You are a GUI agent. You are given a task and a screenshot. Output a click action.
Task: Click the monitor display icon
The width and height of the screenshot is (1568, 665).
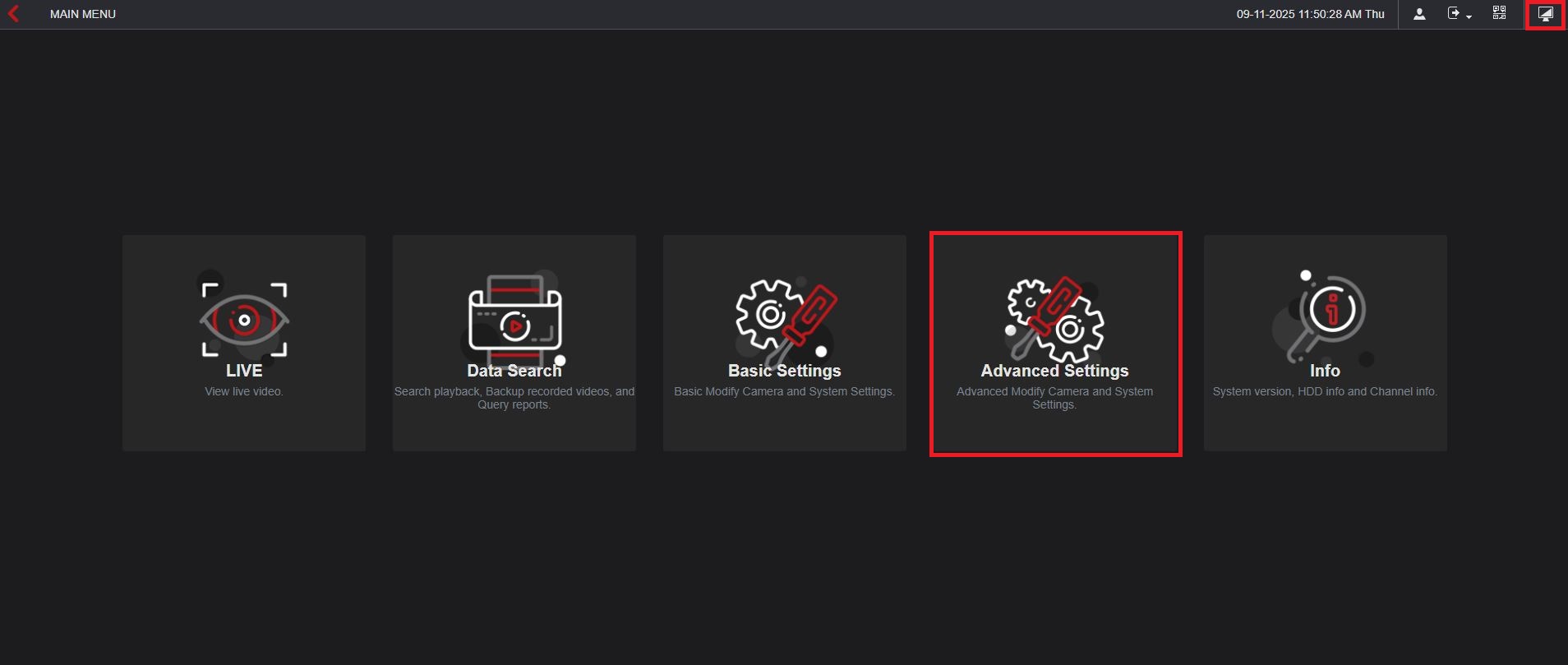(1545, 14)
